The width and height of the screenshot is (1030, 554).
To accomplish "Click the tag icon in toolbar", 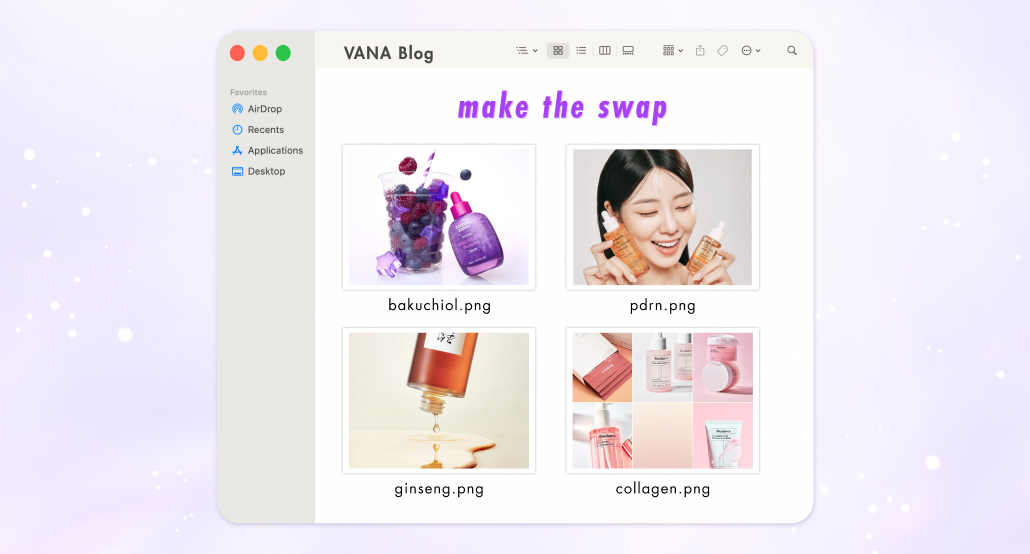I will coord(723,51).
